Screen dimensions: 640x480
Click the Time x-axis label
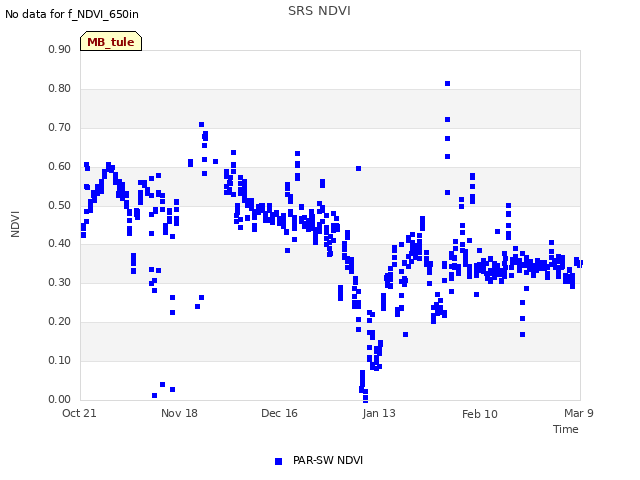pos(565,429)
